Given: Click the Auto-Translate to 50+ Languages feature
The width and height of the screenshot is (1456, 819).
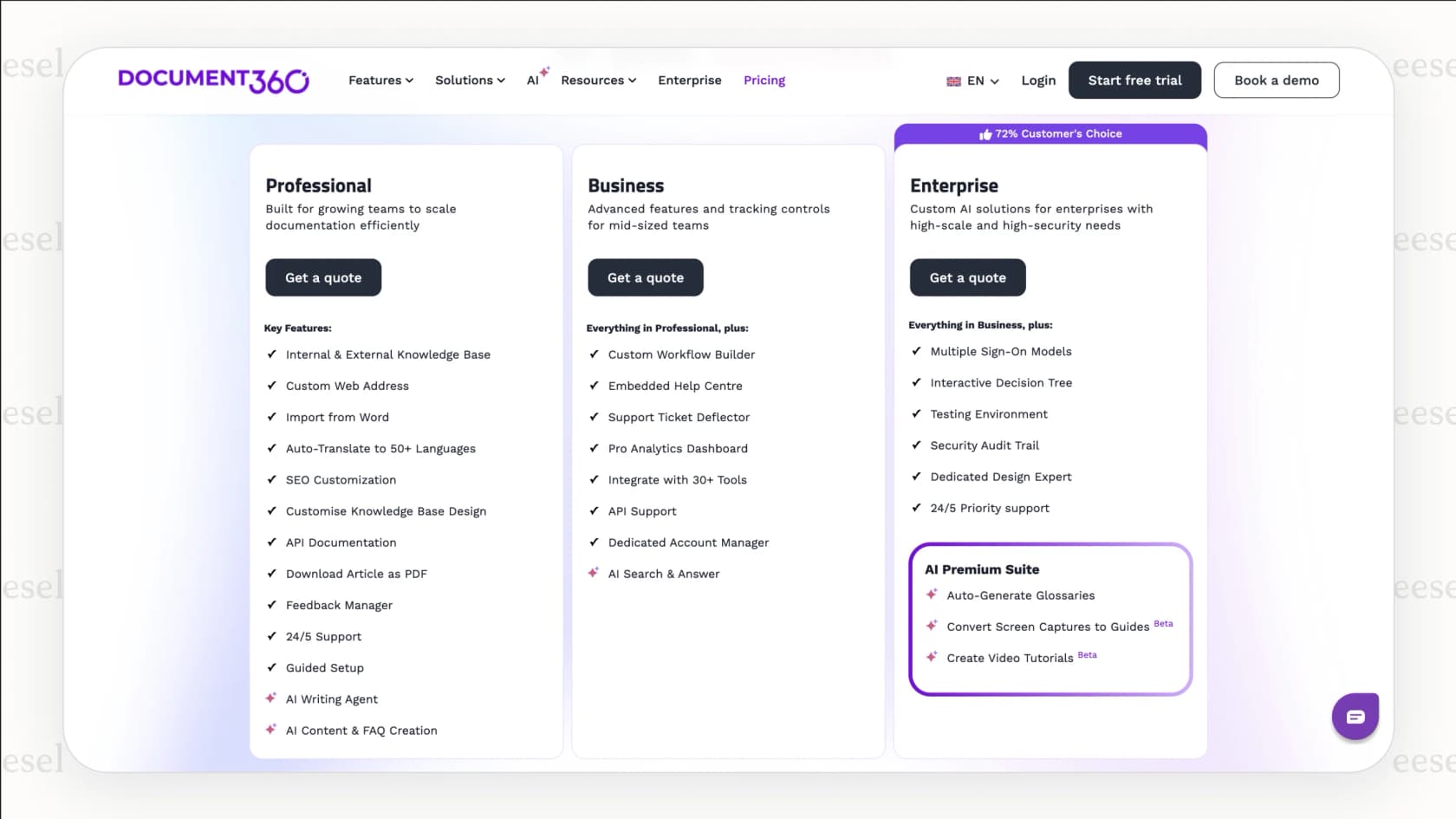Looking at the screenshot, I should 380,448.
